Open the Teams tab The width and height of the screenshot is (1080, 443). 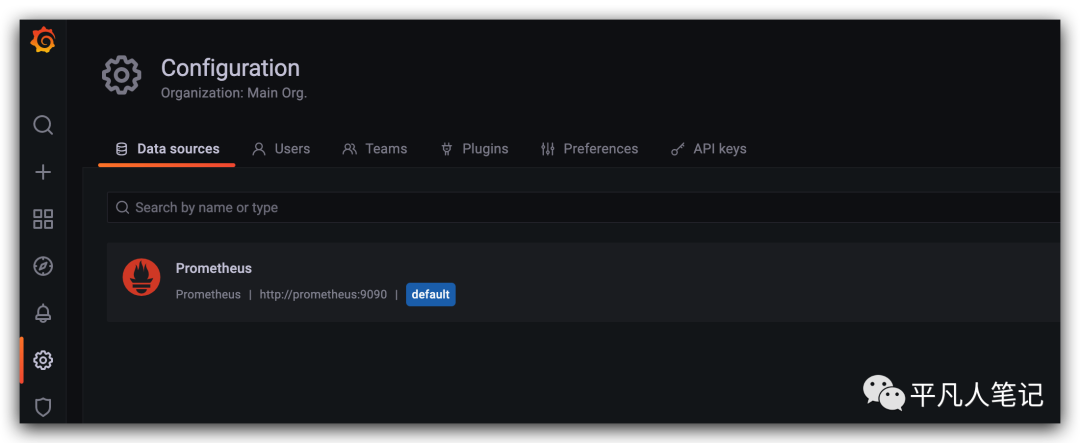375,149
